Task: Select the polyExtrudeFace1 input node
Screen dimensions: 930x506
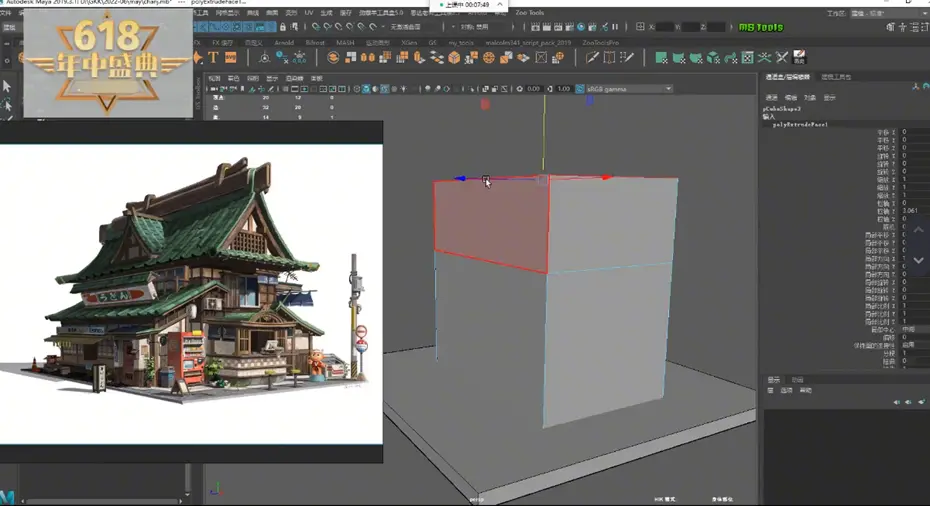Action: click(x=800, y=125)
